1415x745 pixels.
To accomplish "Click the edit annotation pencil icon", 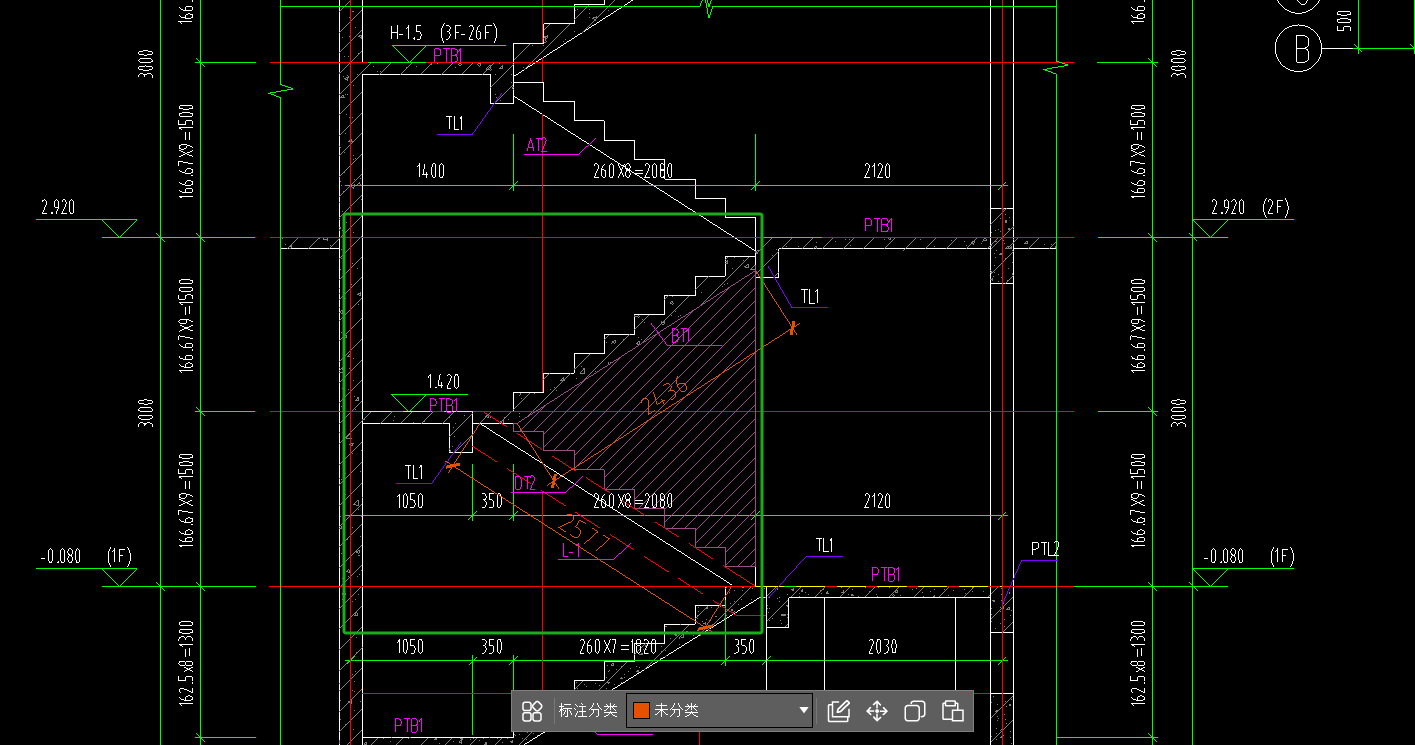I will pos(839,711).
